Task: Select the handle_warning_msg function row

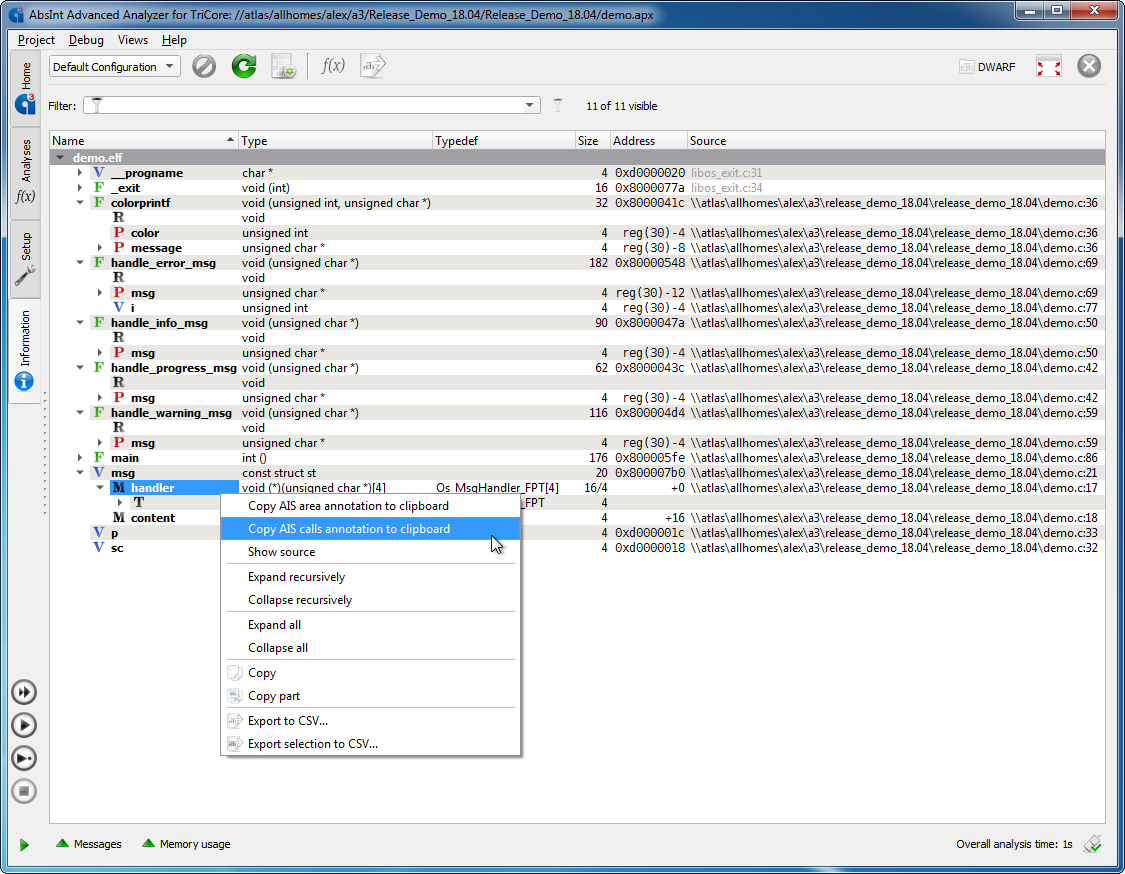Action: coord(577,413)
